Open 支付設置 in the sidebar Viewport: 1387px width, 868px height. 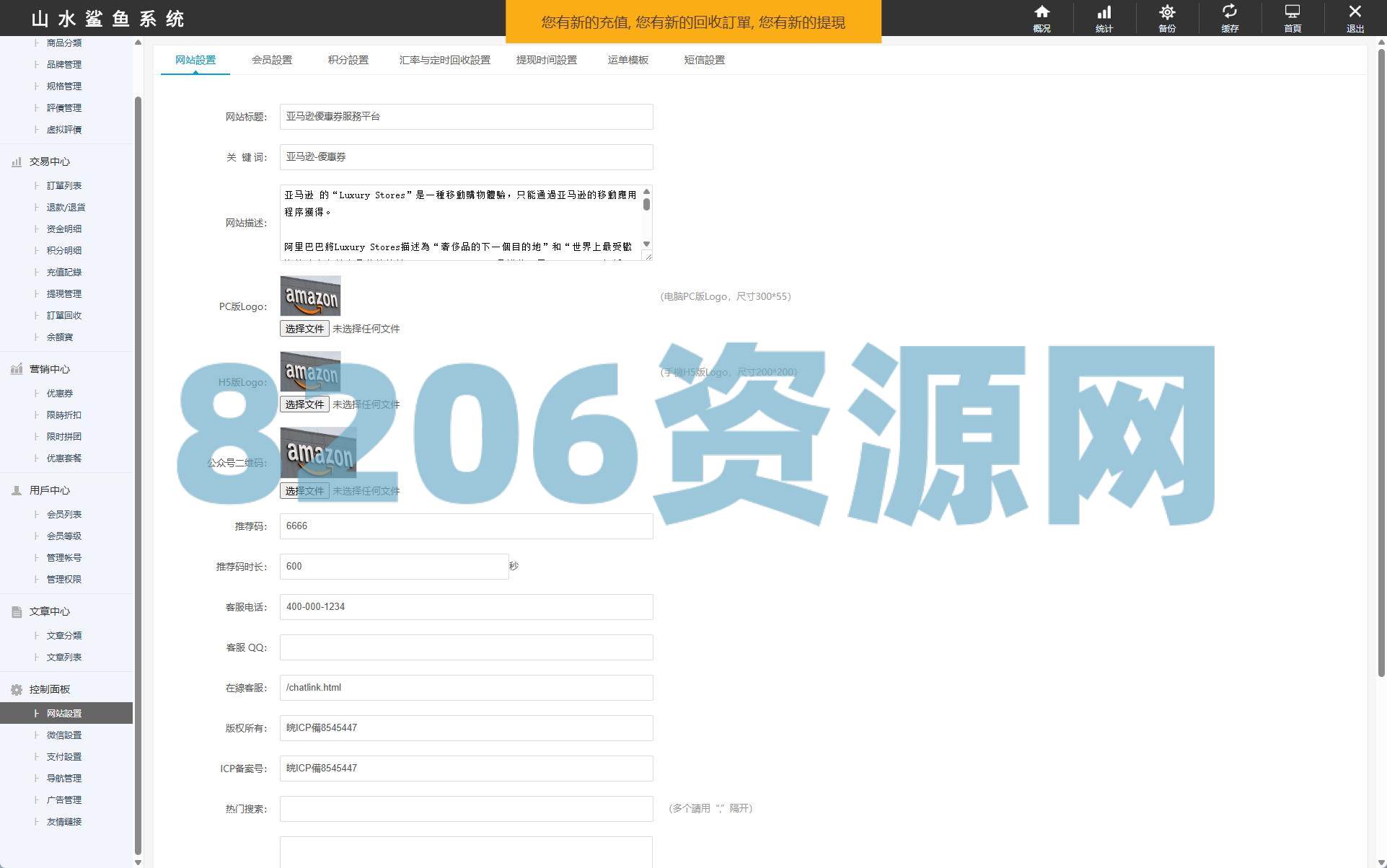click(64, 757)
